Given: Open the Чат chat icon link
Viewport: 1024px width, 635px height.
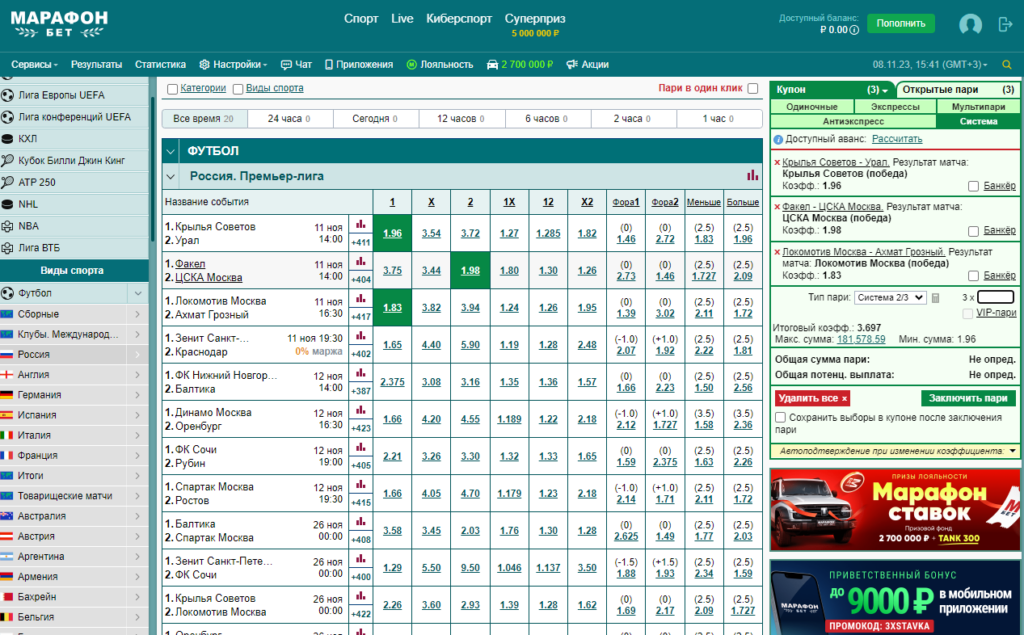Looking at the screenshot, I should pyautogui.click(x=296, y=65).
